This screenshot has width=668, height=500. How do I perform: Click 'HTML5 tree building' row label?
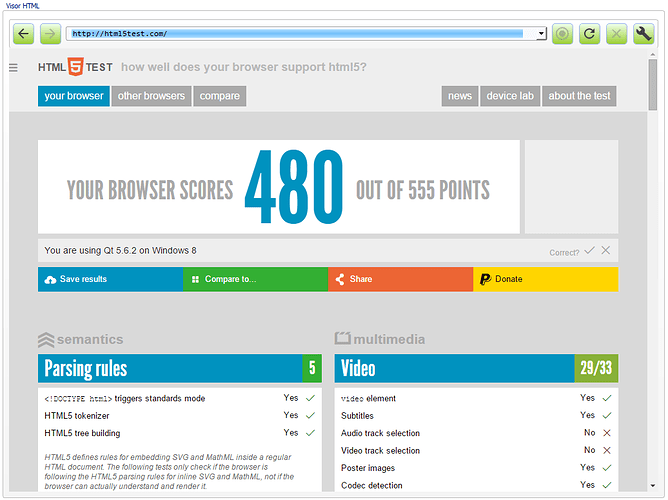tap(82, 433)
